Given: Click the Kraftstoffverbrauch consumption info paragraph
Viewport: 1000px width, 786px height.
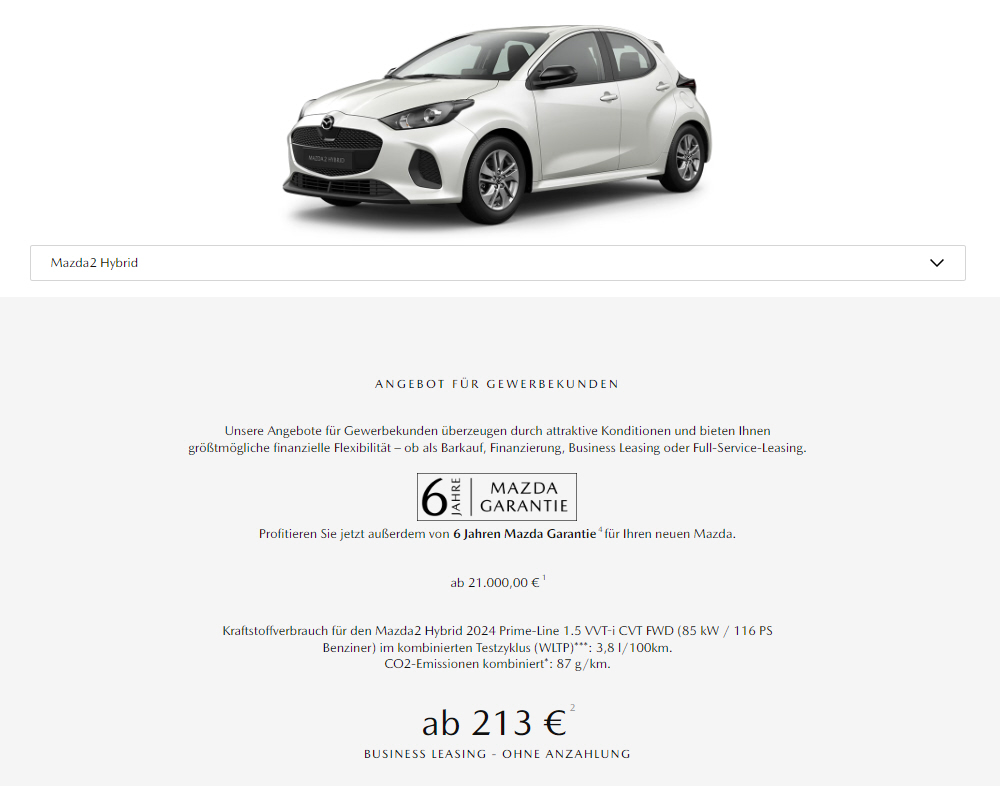Looking at the screenshot, I should pyautogui.click(x=497, y=647).
